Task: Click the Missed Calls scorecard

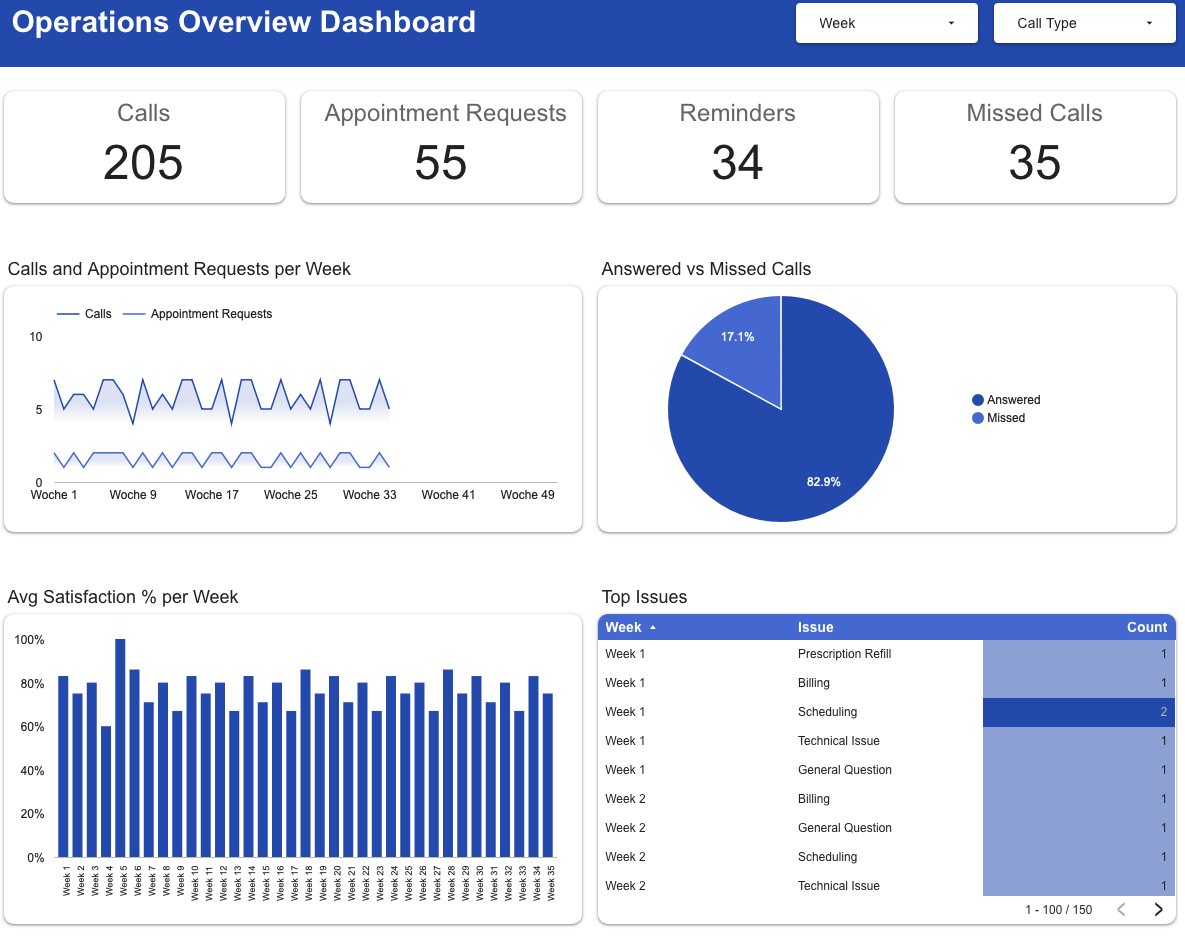Action: [1034, 147]
